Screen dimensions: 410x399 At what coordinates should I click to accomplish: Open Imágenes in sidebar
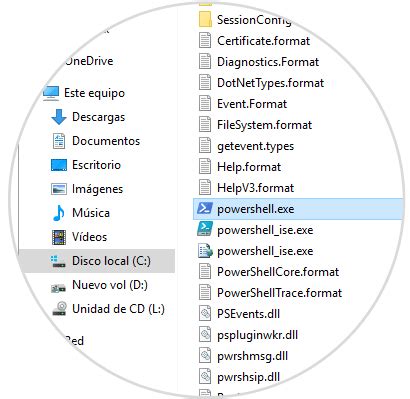pyautogui.click(x=97, y=189)
